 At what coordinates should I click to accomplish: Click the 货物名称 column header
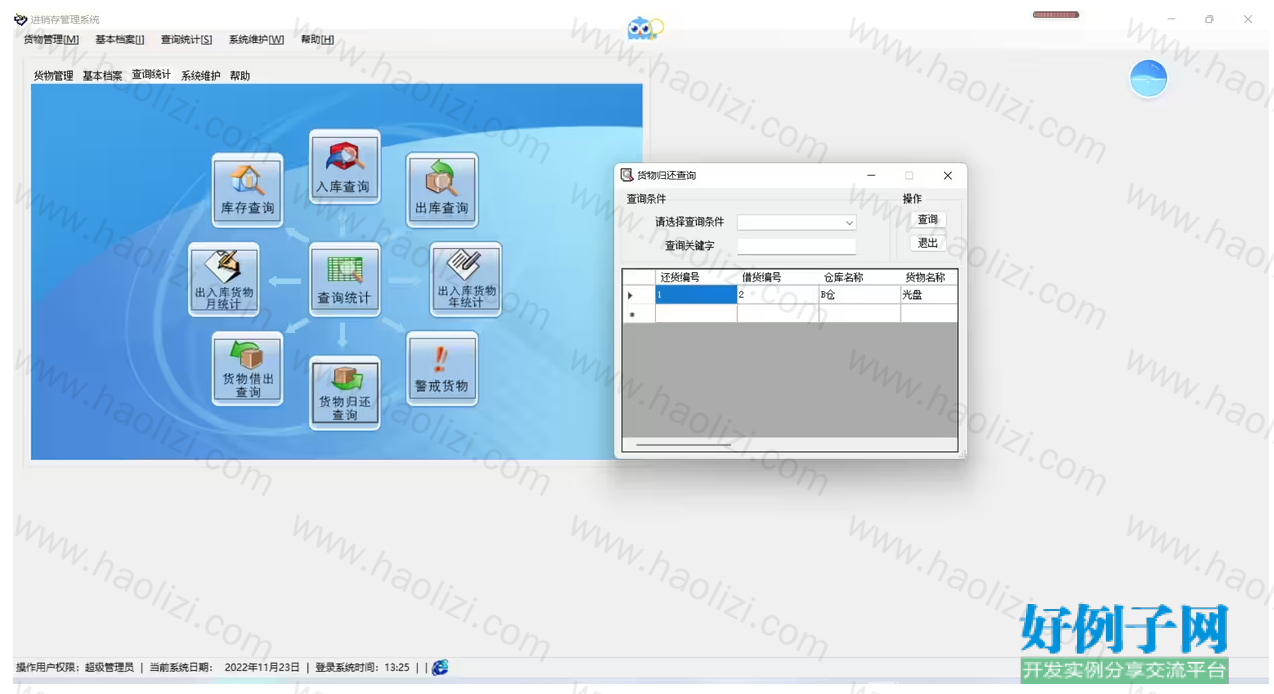pyautogui.click(x=929, y=277)
